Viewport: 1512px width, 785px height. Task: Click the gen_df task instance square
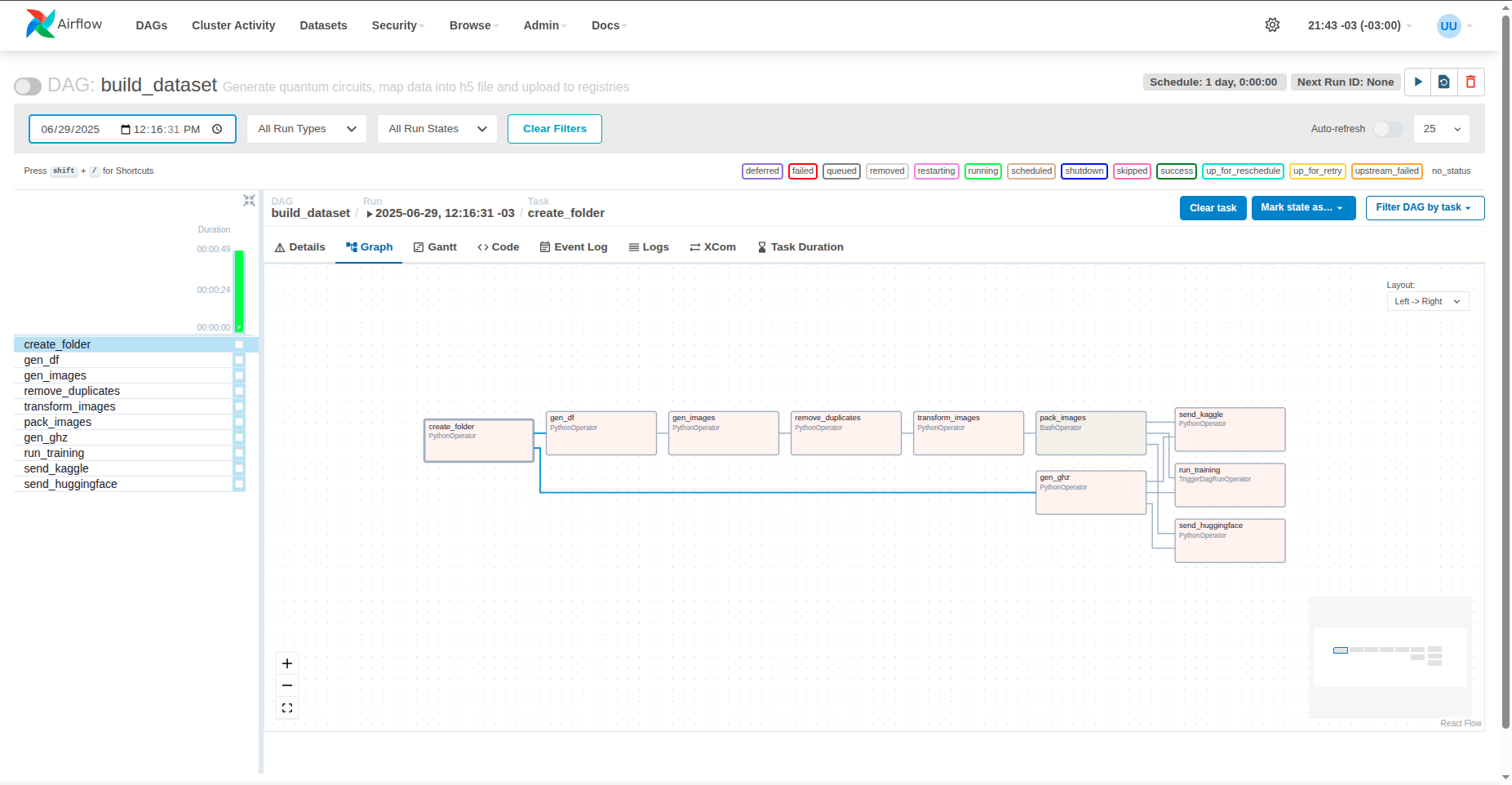pyautogui.click(x=239, y=360)
